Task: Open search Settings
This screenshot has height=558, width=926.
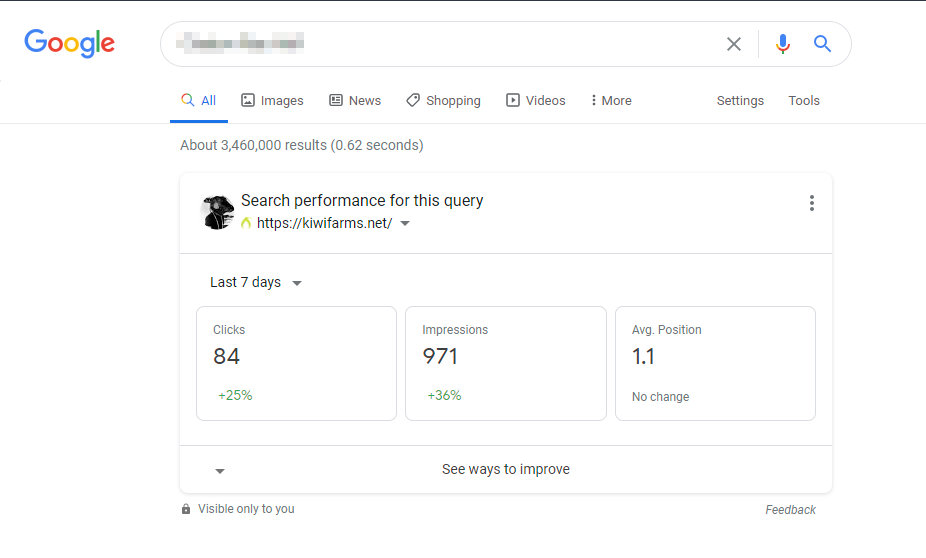Action: point(740,100)
